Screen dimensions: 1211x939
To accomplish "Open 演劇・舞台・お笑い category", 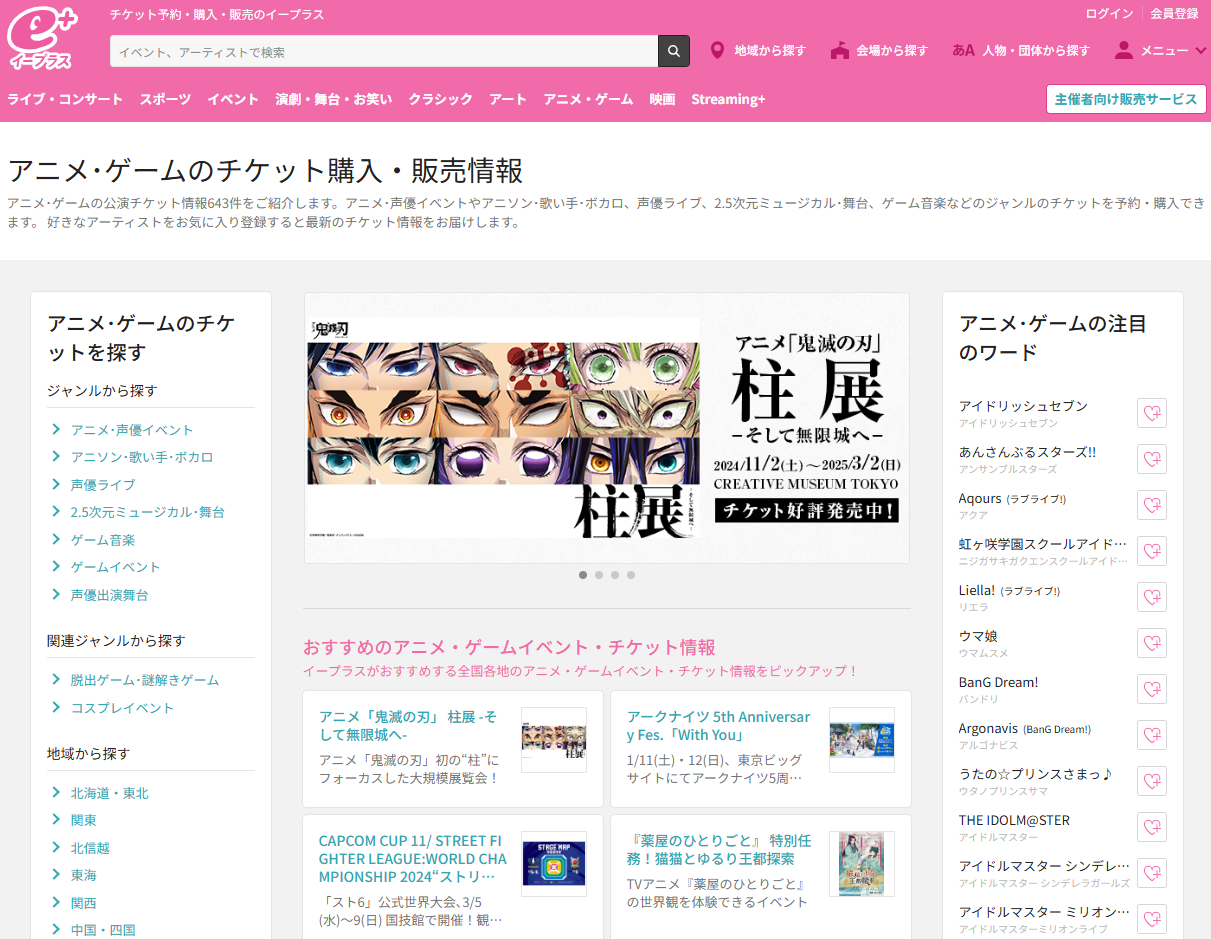I will [x=334, y=99].
